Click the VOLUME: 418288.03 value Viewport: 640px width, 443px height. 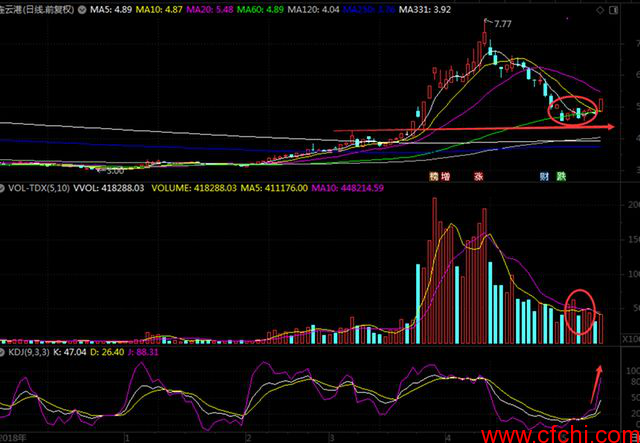click(x=194, y=188)
